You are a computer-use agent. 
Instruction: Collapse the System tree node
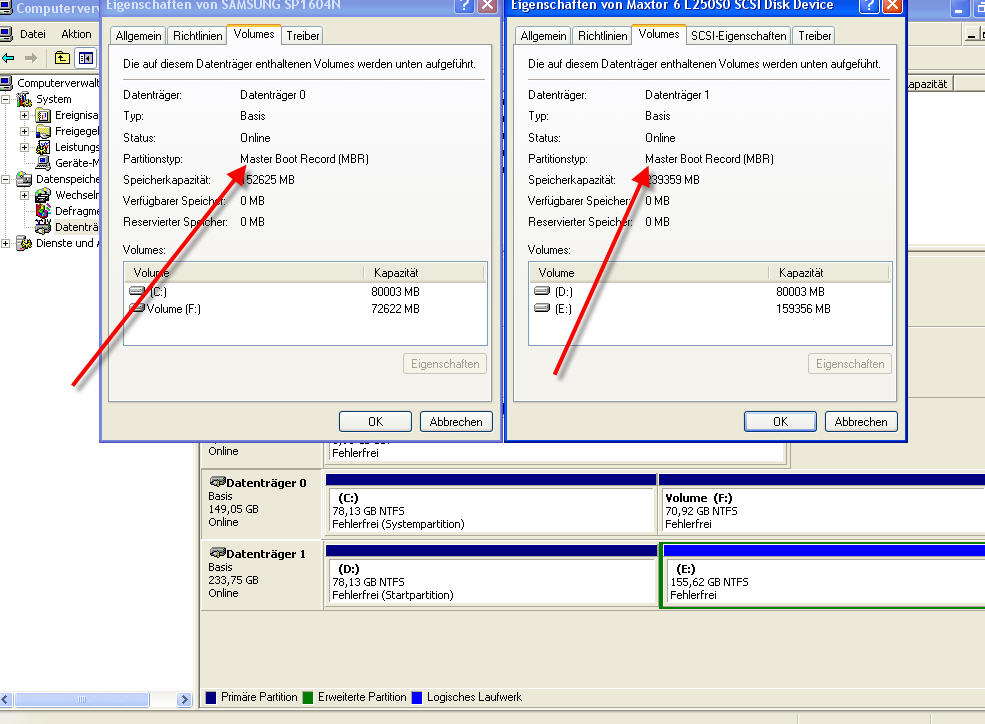[x=6, y=99]
